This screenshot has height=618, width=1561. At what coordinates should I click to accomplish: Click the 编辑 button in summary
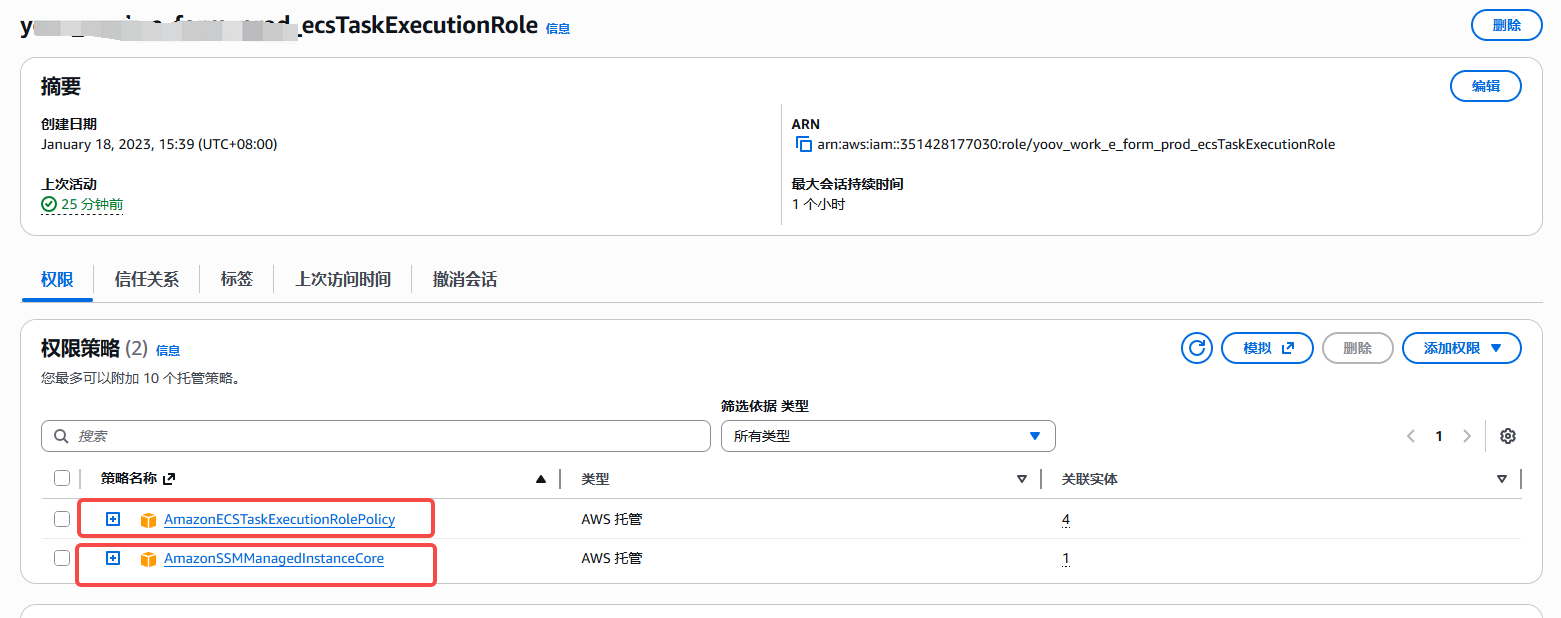coord(1485,86)
